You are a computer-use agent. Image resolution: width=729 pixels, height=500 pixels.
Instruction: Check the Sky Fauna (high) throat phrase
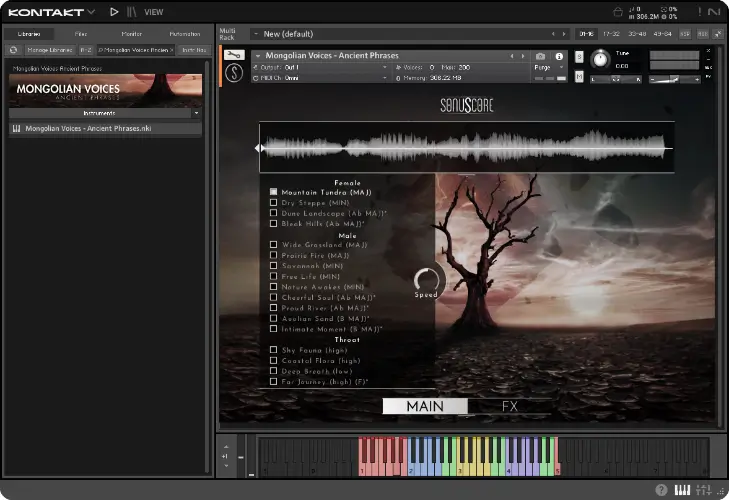pos(274,350)
